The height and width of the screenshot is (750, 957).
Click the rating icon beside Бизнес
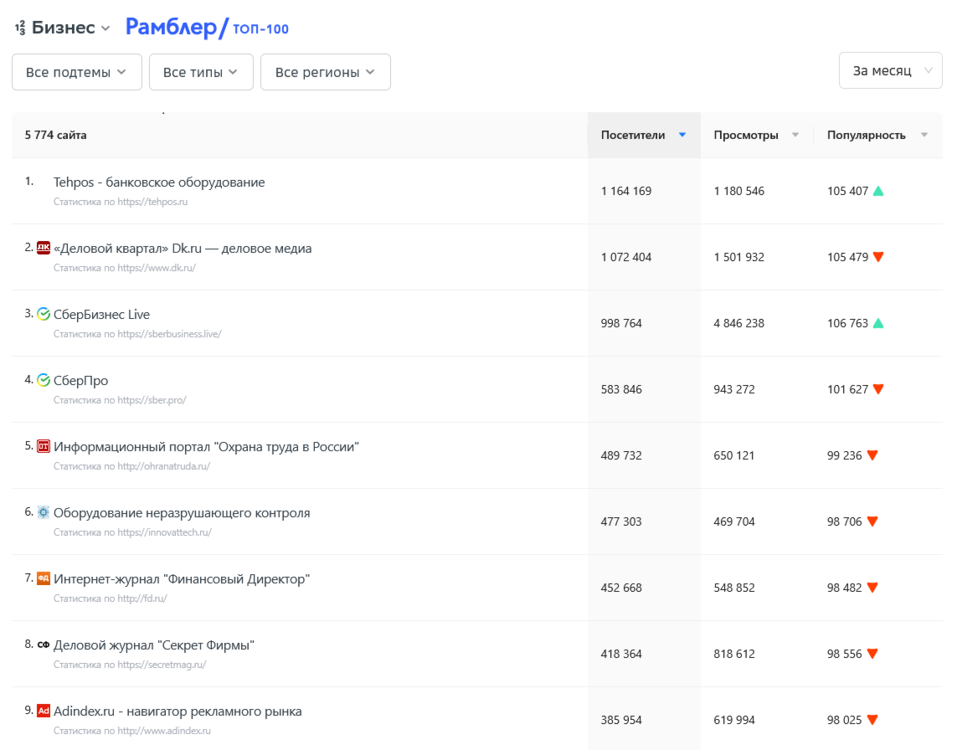click(x=20, y=27)
